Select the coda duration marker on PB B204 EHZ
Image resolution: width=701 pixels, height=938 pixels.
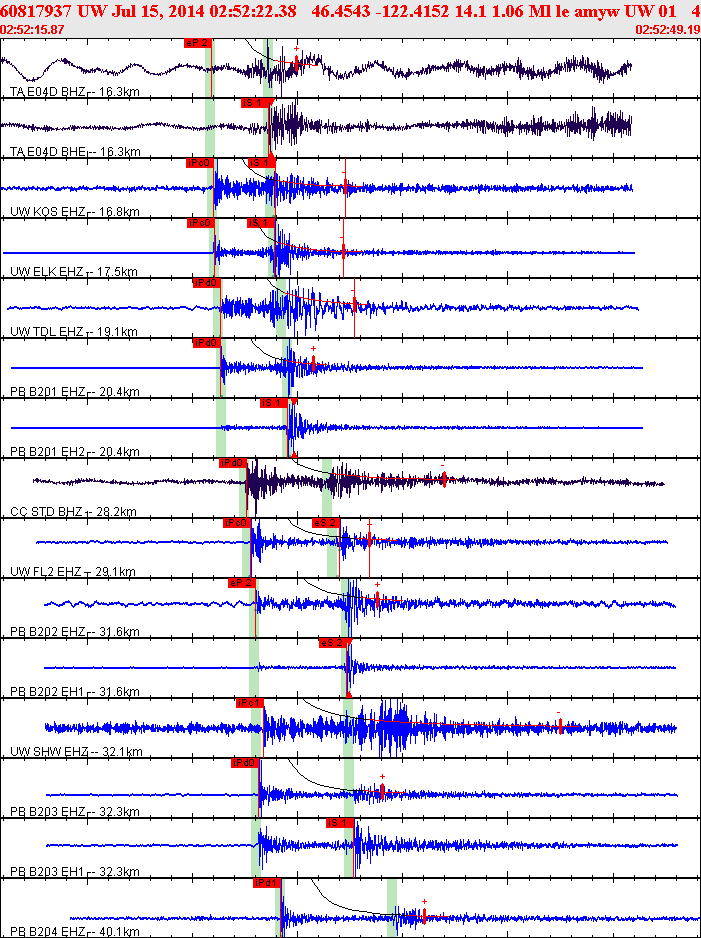424,915
